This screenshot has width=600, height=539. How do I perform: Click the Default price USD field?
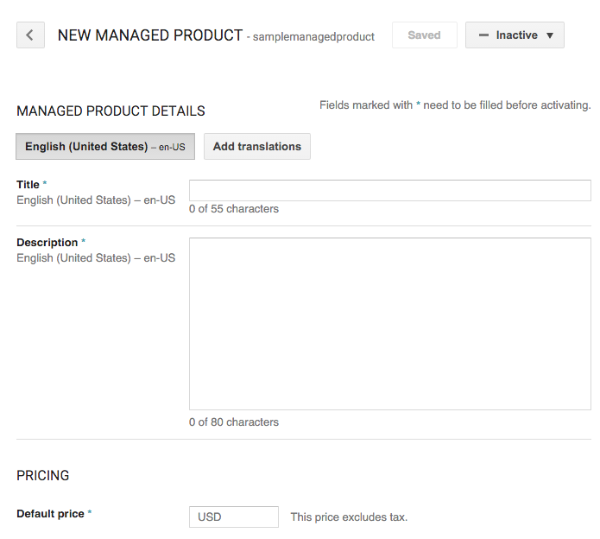point(233,517)
